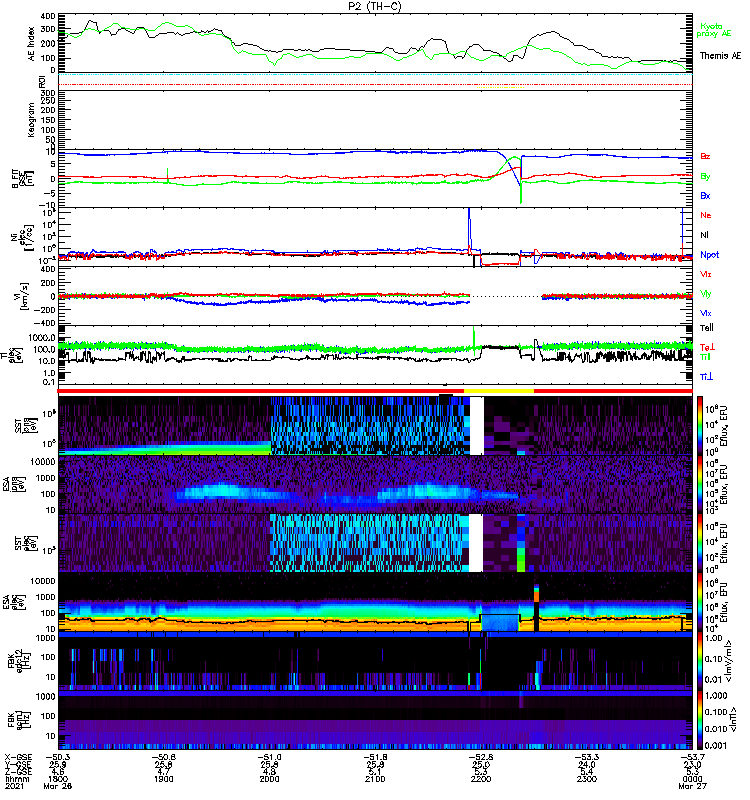The image size is (750, 800).
Task: Select the Themis AE legend label
Action: [720, 56]
